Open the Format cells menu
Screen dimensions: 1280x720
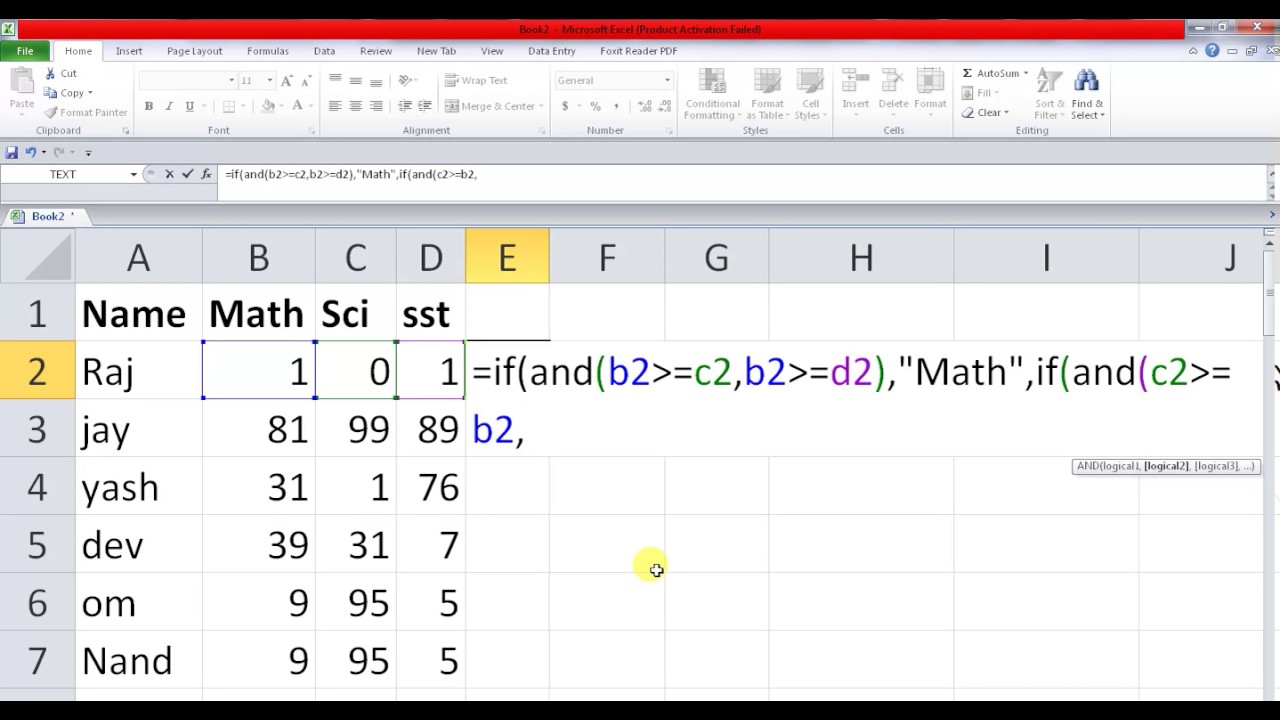(x=929, y=92)
